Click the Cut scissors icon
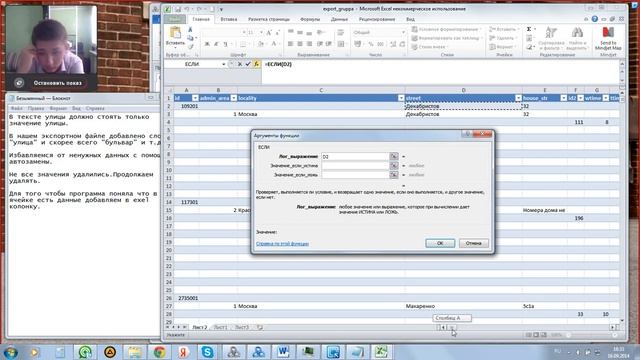 point(190,30)
